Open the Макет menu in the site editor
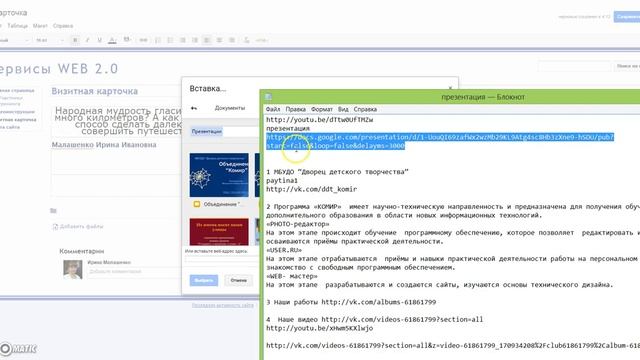Image resolution: width=640 pixels, height=360 pixels. pyautogui.click(x=40, y=26)
